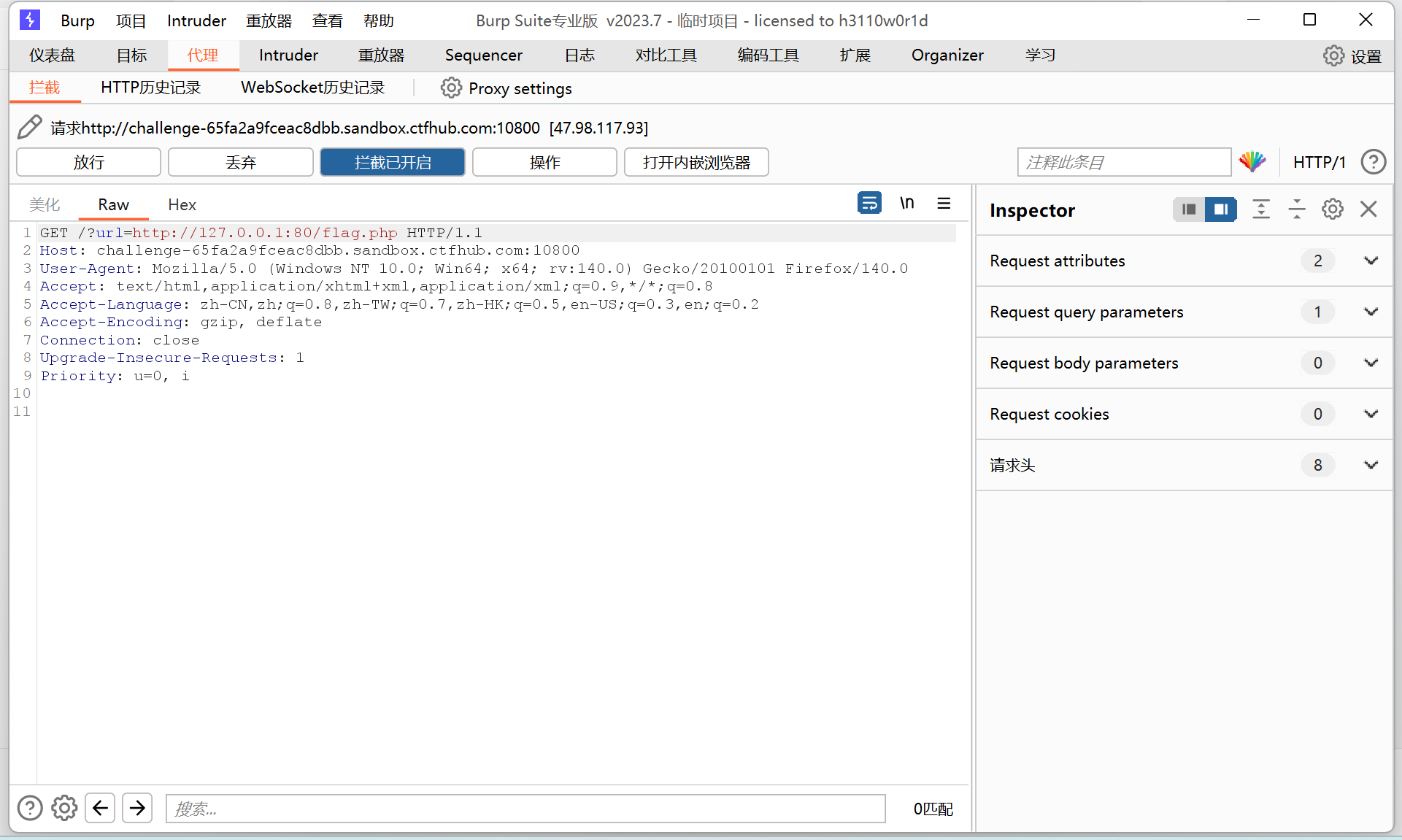Collapse all Inspector sections
Screen dimensions: 1402x840
1297,209
